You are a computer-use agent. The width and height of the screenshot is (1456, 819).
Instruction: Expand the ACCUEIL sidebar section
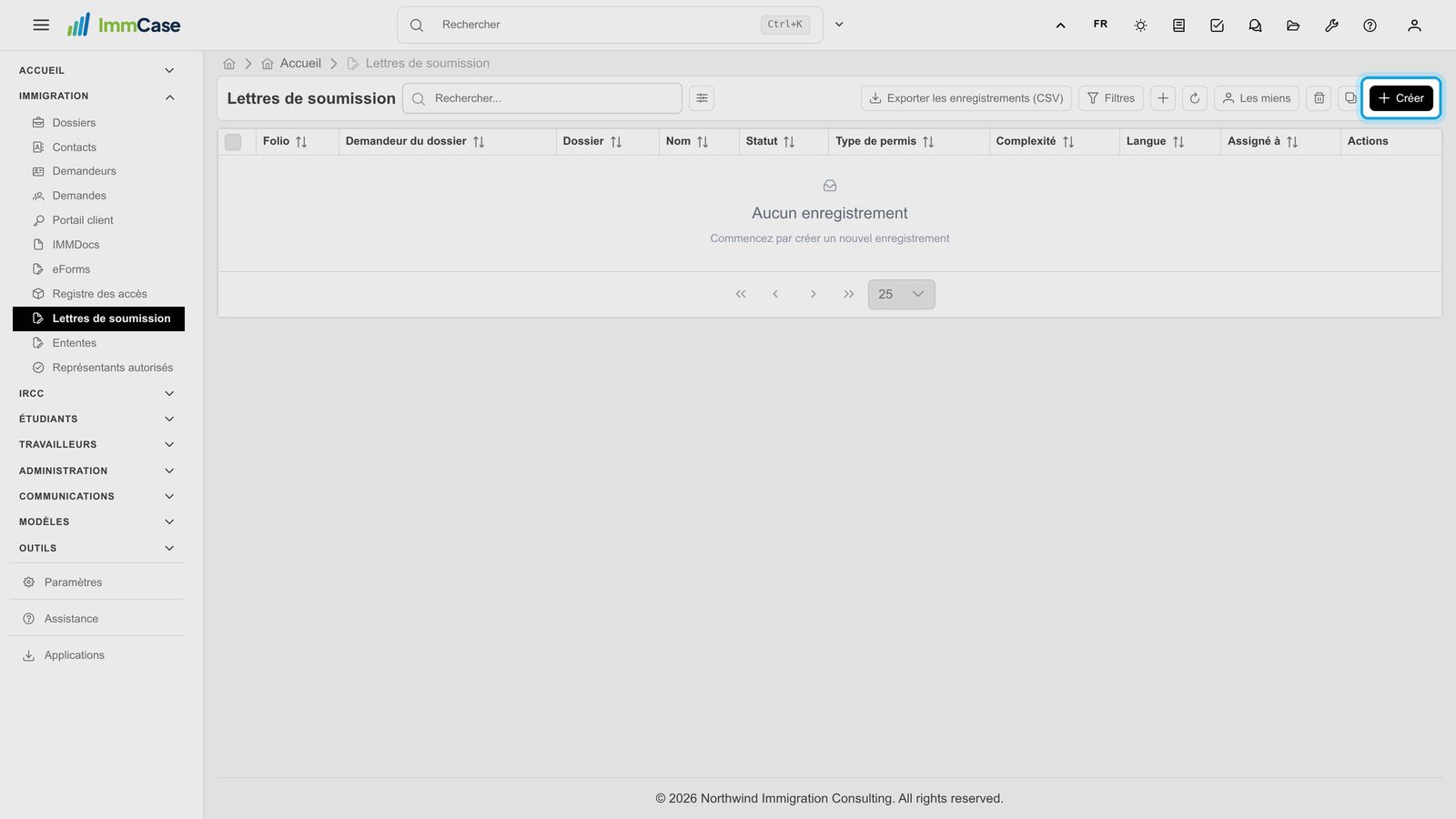(x=97, y=70)
